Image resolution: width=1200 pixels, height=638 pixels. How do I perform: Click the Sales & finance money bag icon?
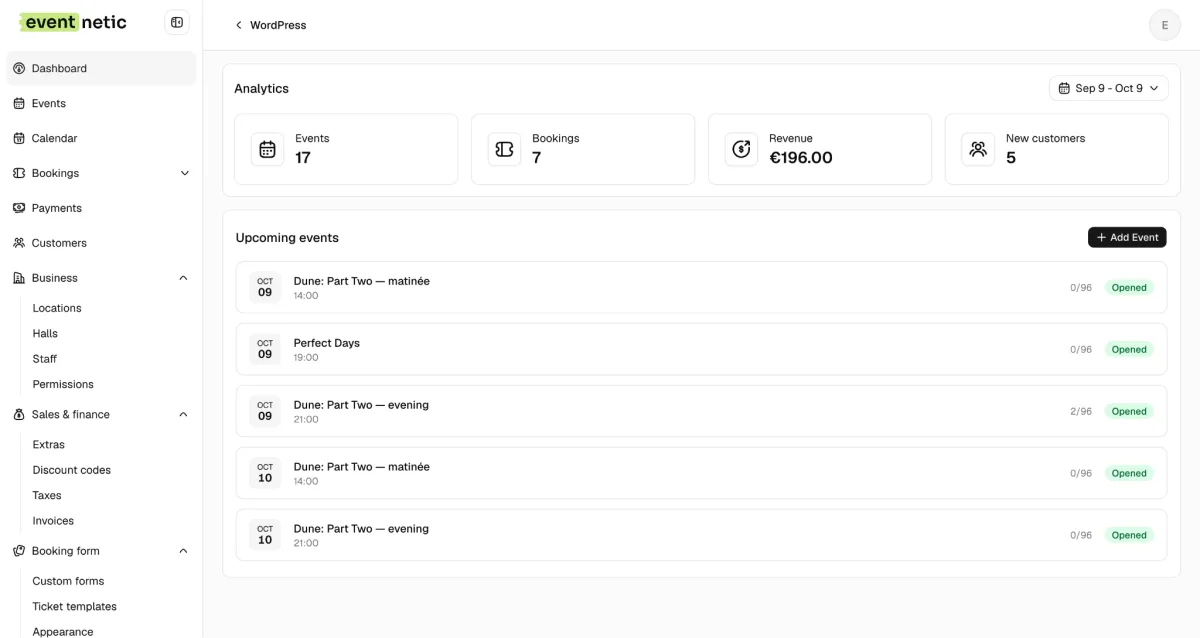[19, 414]
